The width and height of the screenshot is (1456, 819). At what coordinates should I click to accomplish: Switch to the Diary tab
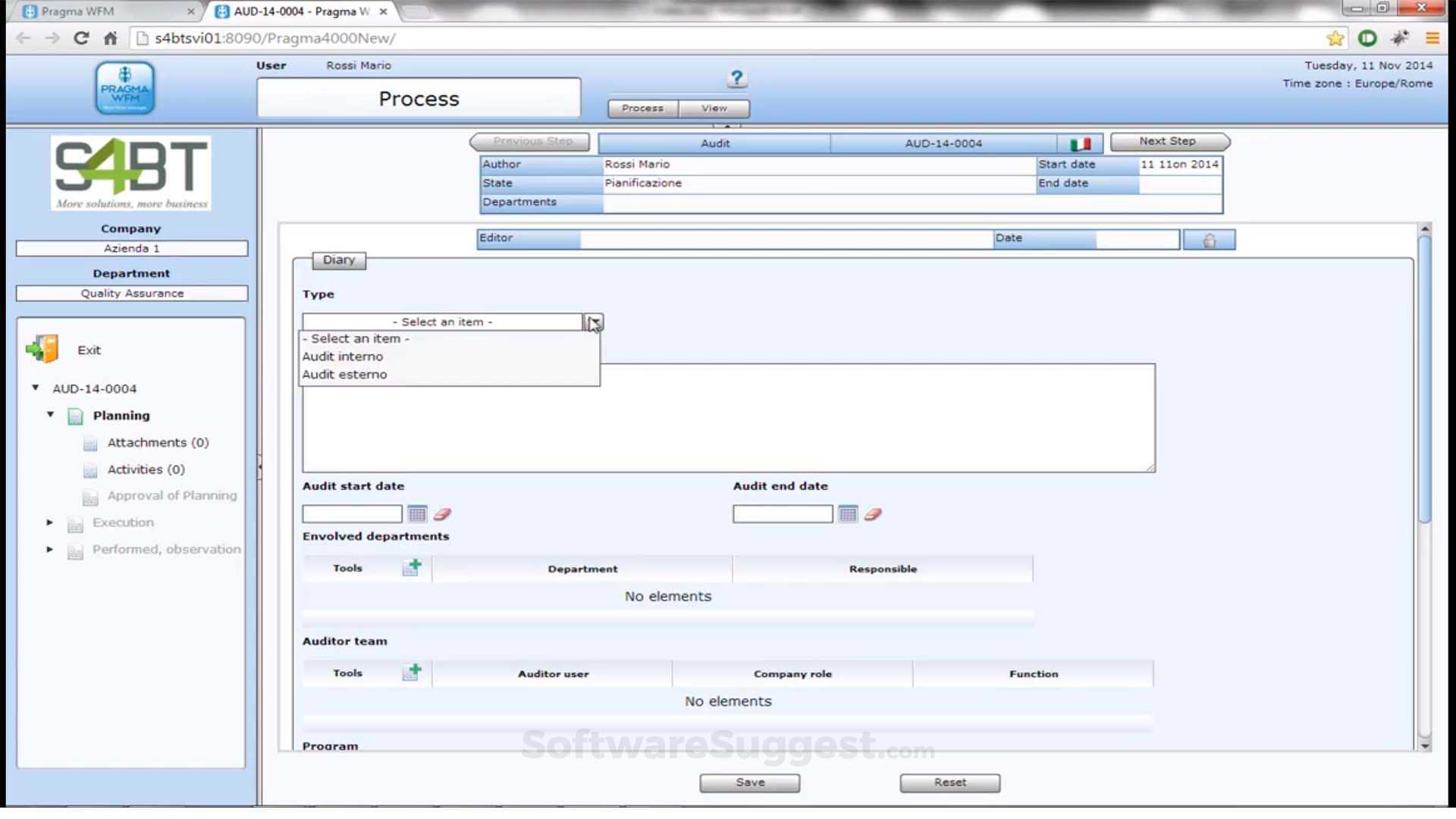pos(338,260)
